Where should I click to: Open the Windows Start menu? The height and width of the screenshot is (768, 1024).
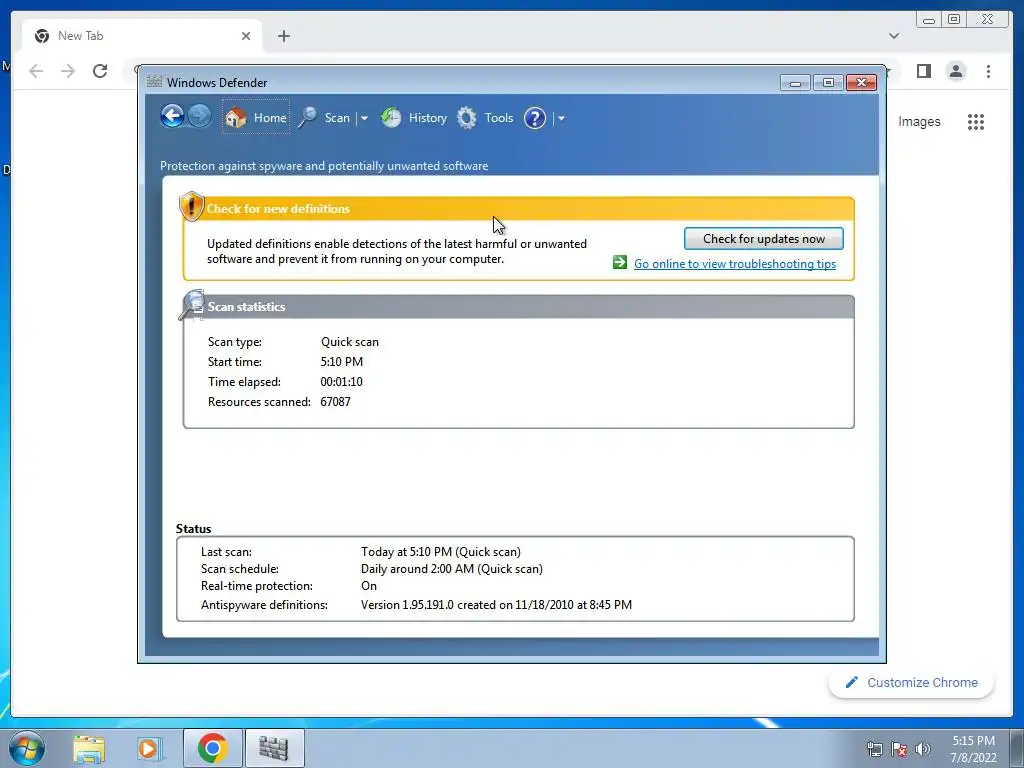[26, 748]
